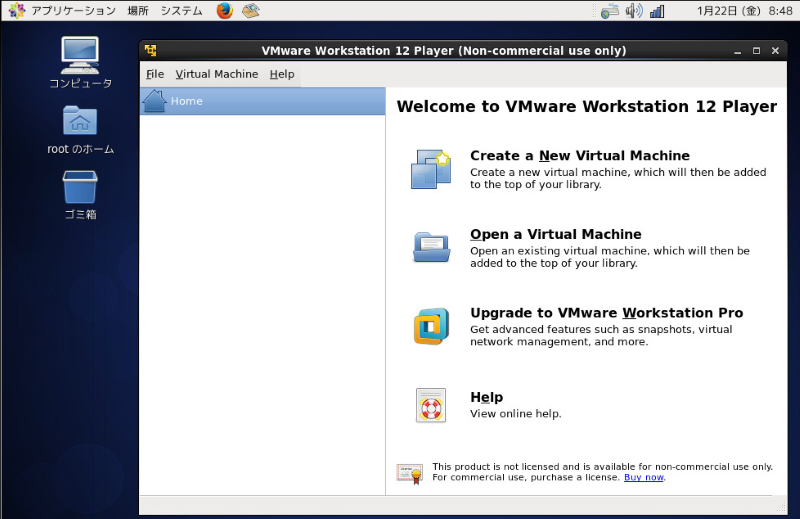The image size is (800, 519).
Task: Click the network connection tray icon
Action: pos(610,11)
